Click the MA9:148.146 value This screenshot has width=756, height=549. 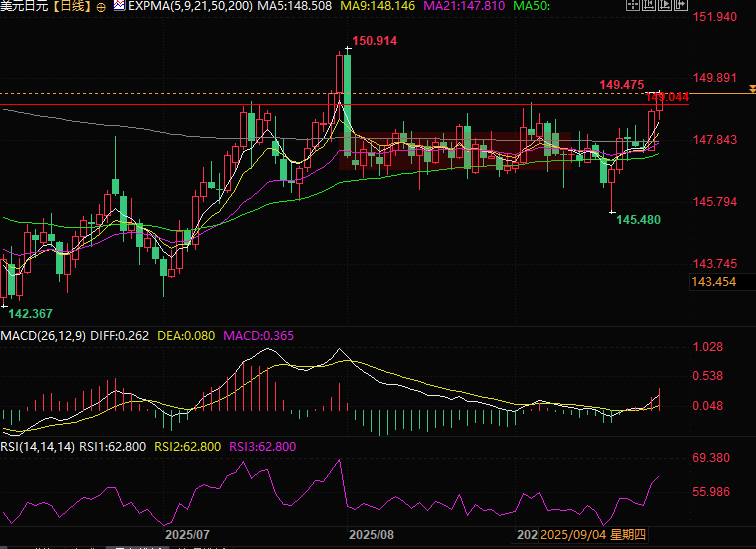pos(378,6)
